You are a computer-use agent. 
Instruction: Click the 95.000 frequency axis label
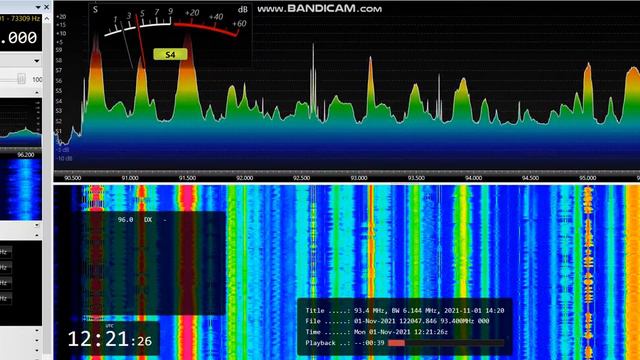point(588,178)
